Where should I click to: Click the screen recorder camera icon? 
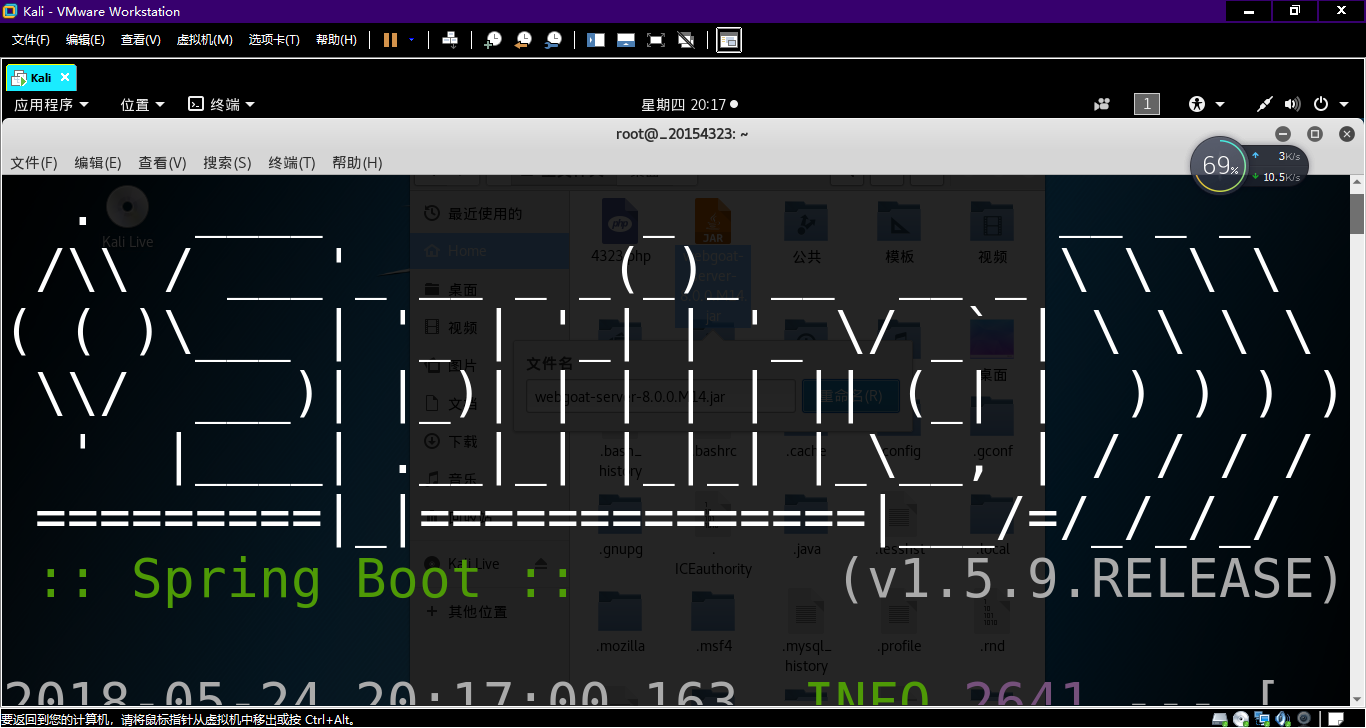coord(1102,104)
